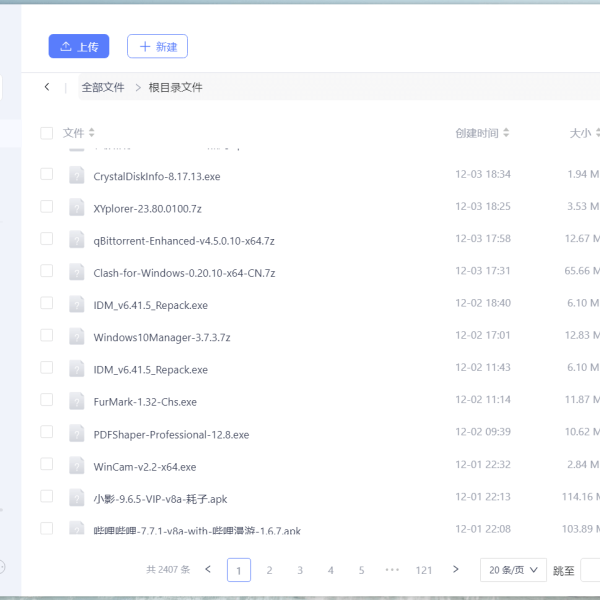Open Clash-for-Windows-0.20.10-x64-CN.7z file name

(184, 273)
